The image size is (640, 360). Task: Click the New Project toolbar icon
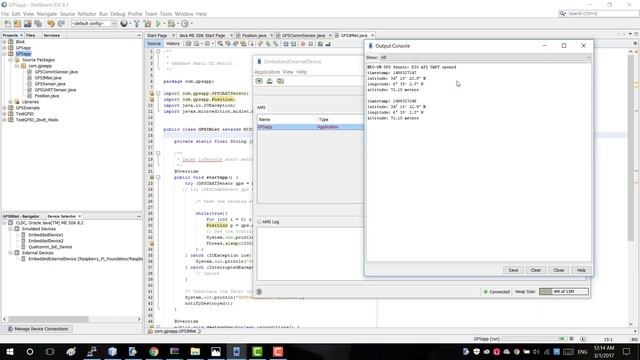pos(18,24)
